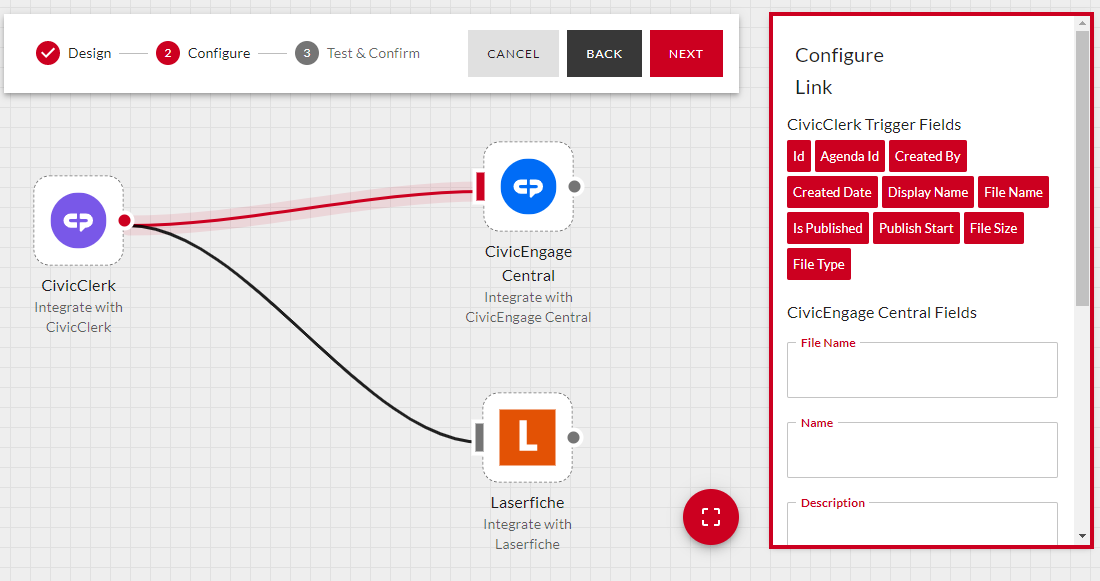This screenshot has height=581, width=1100.
Task: Insert the Is Published trigger field
Action: (x=828, y=228)
